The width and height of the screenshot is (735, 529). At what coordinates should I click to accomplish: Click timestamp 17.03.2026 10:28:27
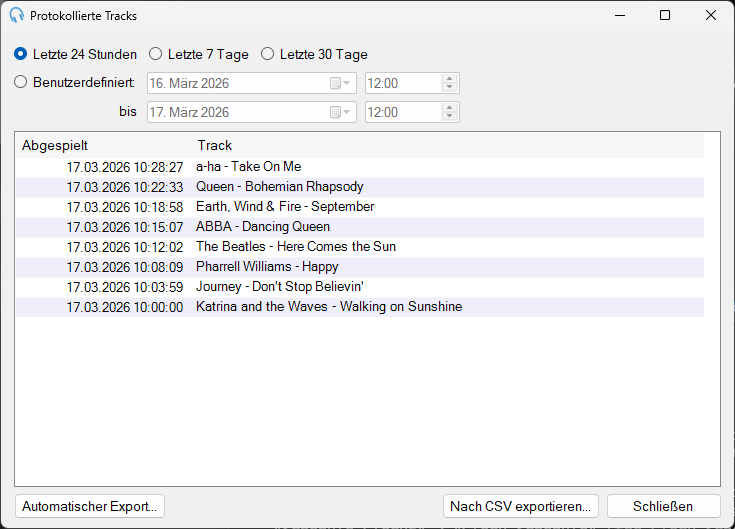pos(125,167)
